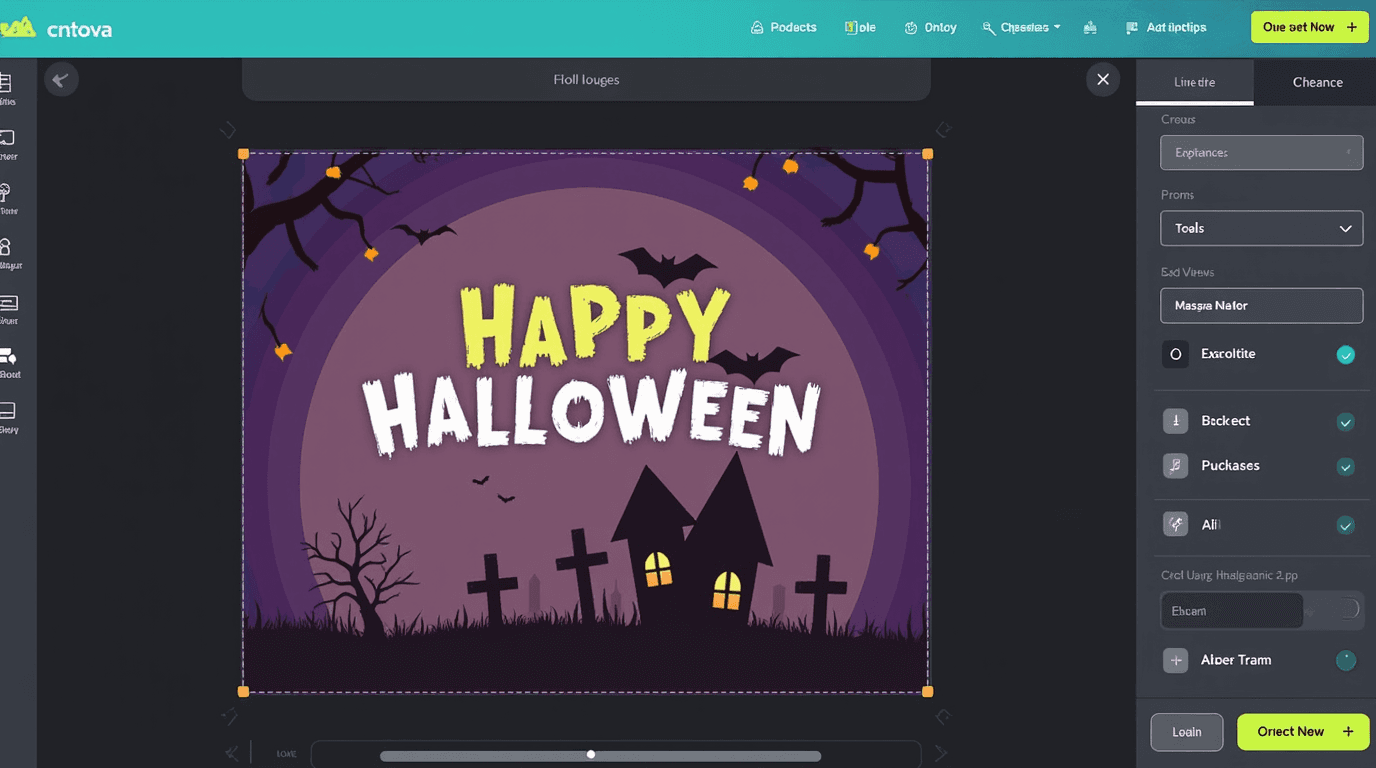Click the Podects icon in header

point(757,28)
